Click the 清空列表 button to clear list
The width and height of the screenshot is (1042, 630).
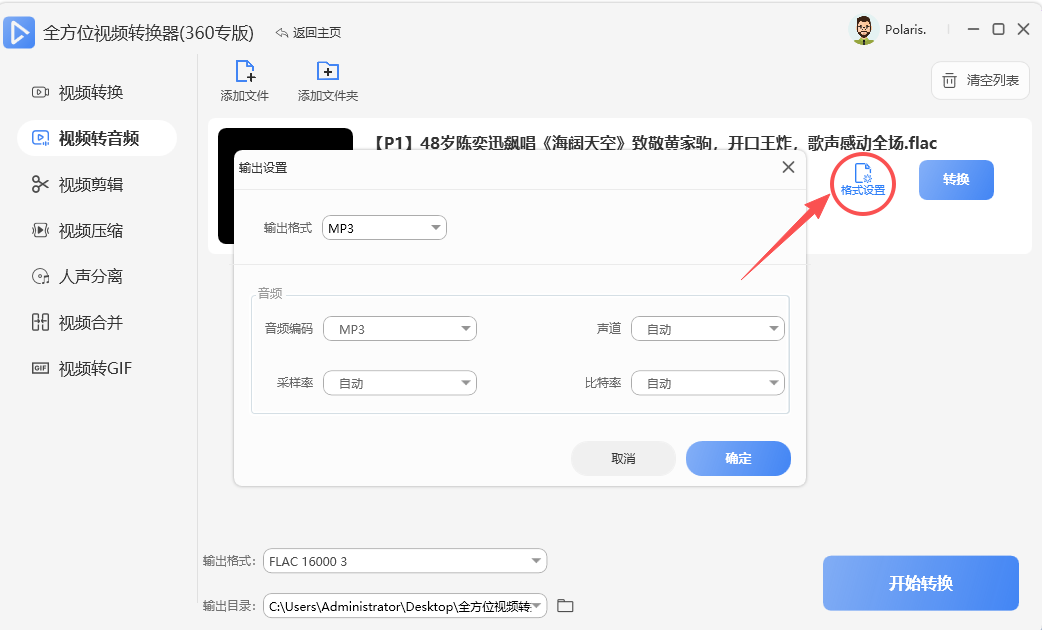979,80
